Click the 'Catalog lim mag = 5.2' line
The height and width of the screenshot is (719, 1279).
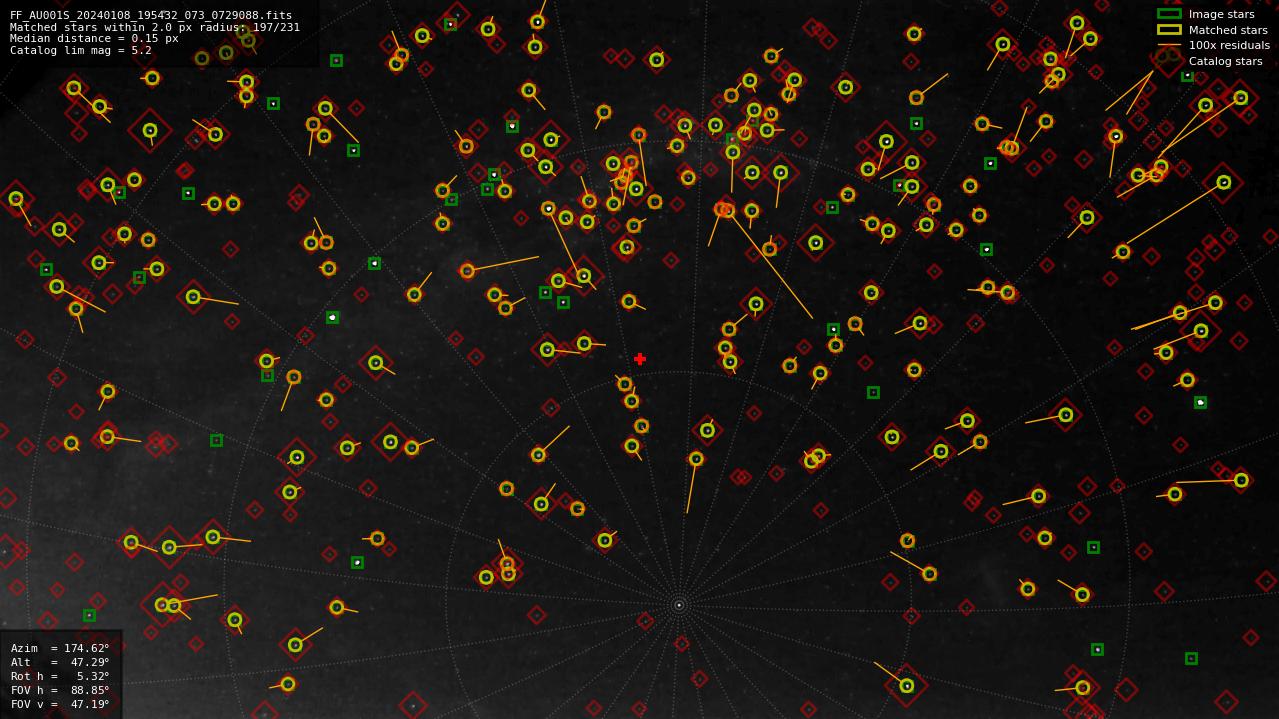81,50
